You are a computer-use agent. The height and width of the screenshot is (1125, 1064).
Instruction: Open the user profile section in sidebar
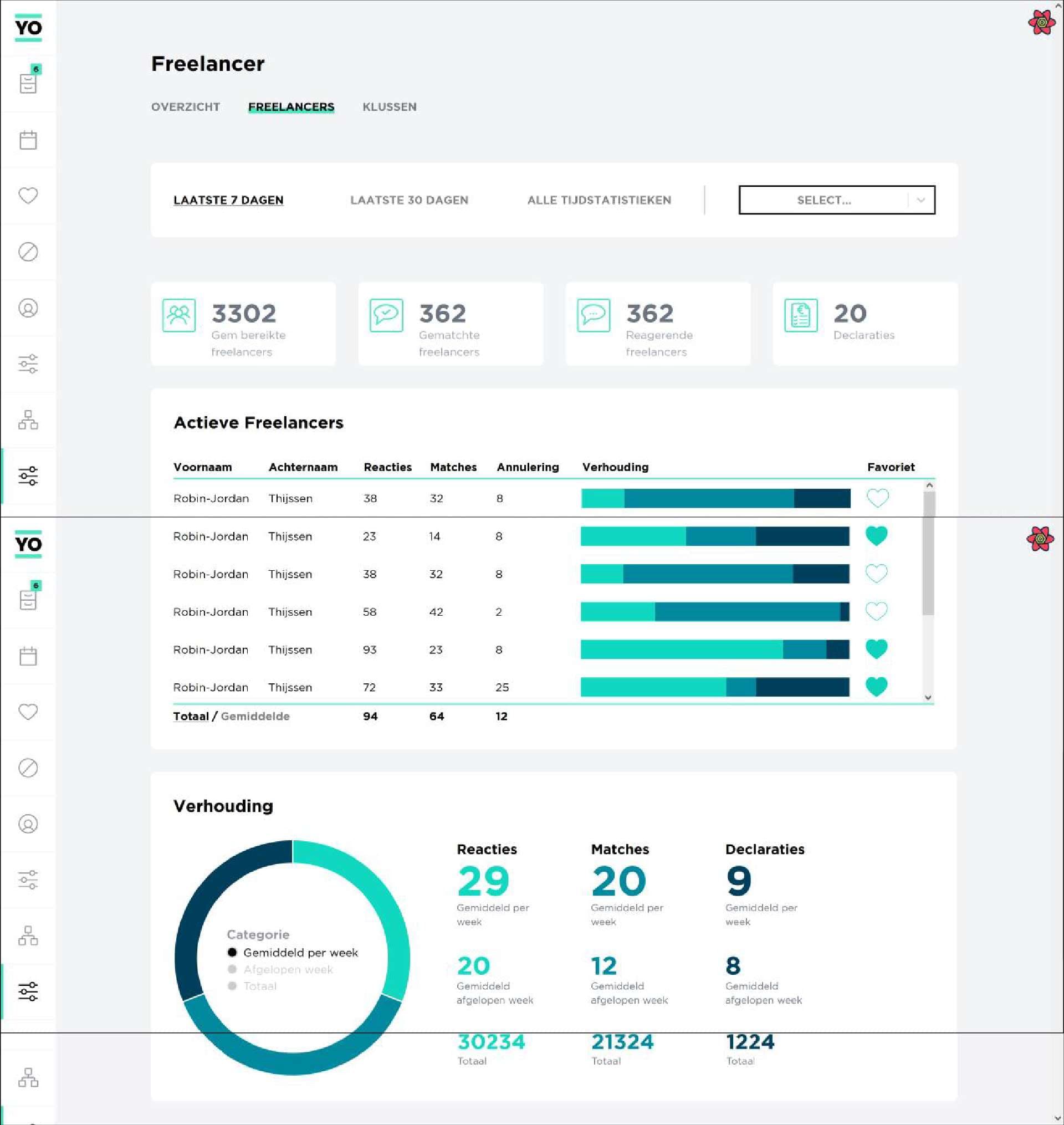[x=28, y=309]
